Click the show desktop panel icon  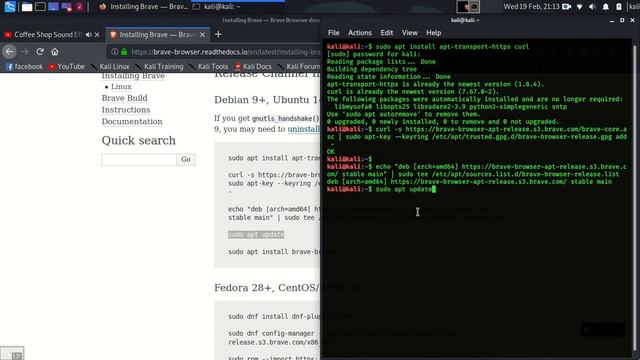[53, 7]
